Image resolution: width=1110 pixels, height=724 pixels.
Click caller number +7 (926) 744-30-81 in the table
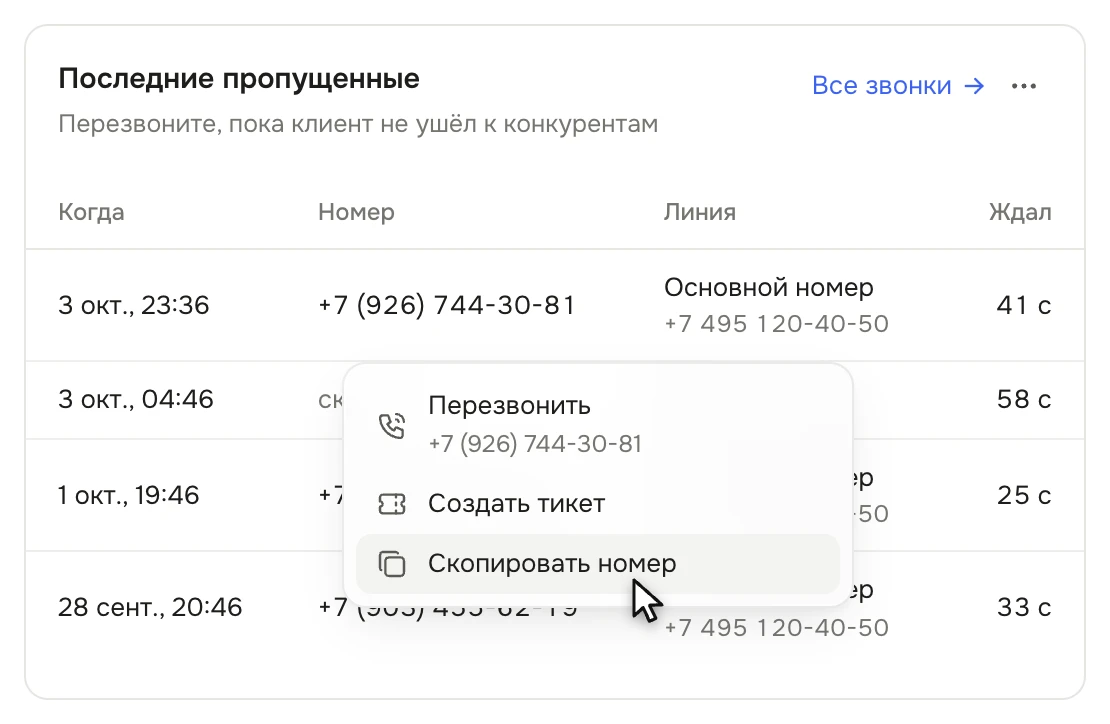(x=447, y=306)
